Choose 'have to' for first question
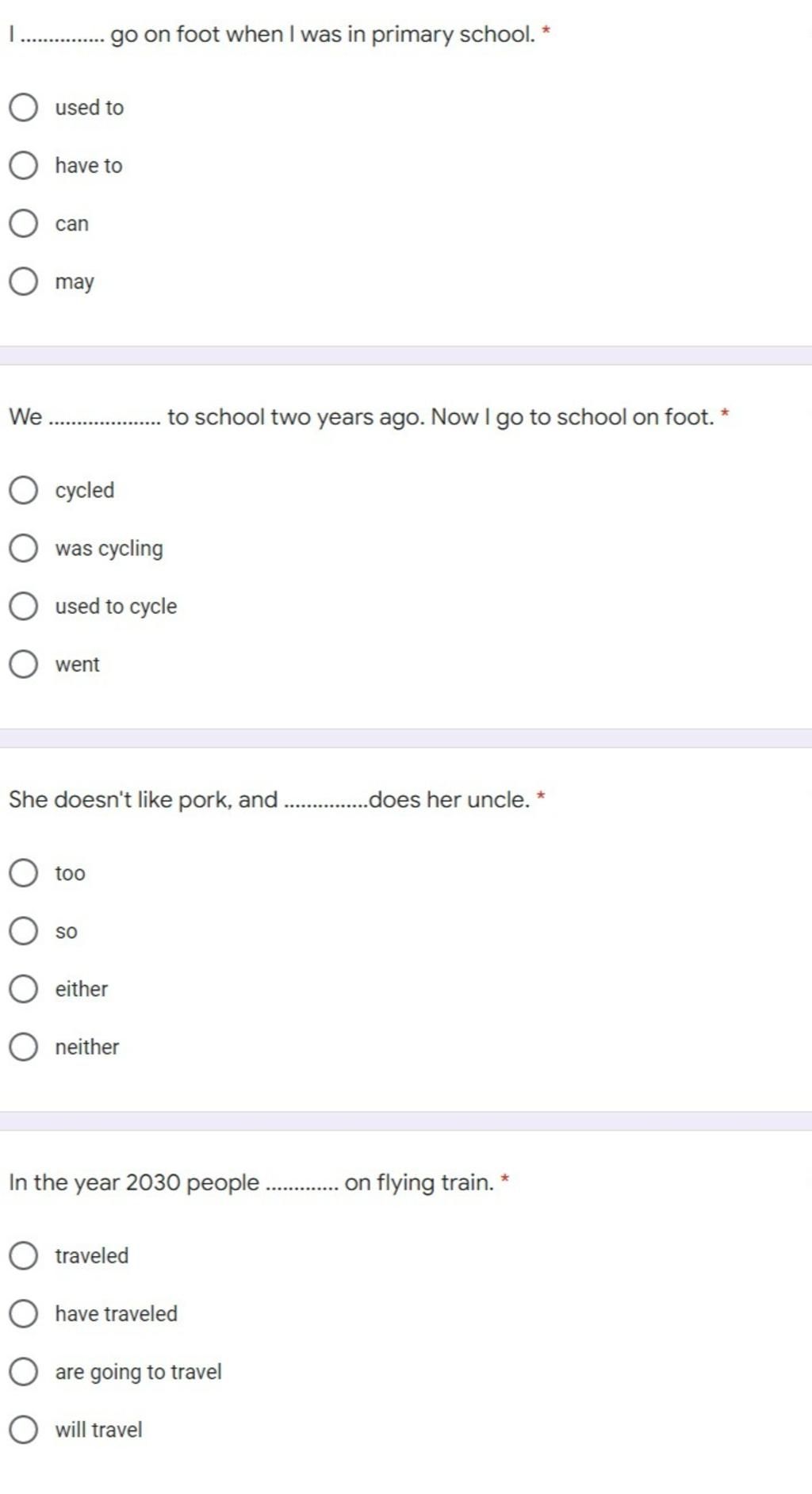This screenshot has width=812, height=1494. point(24,165)
